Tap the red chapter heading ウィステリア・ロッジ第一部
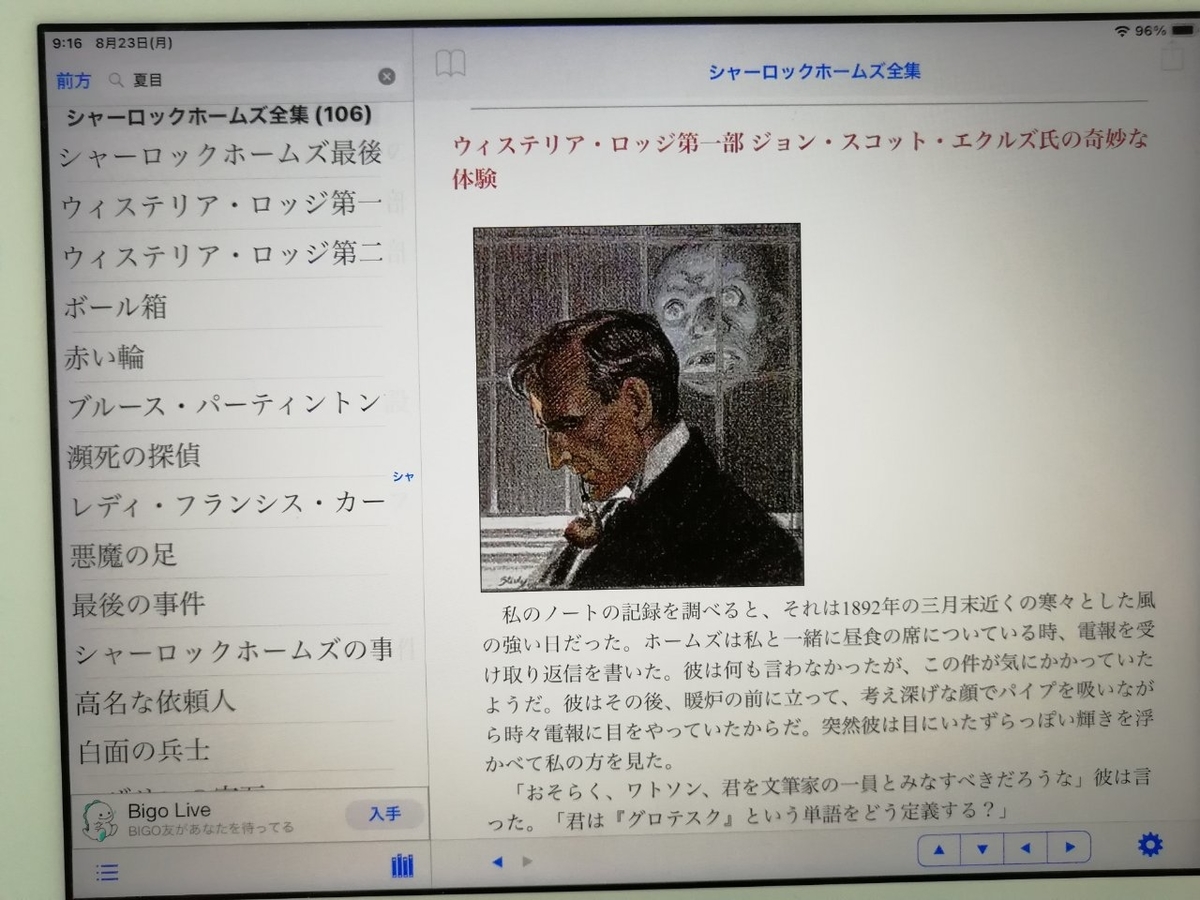1200x900 pixels. pos(598,142)
